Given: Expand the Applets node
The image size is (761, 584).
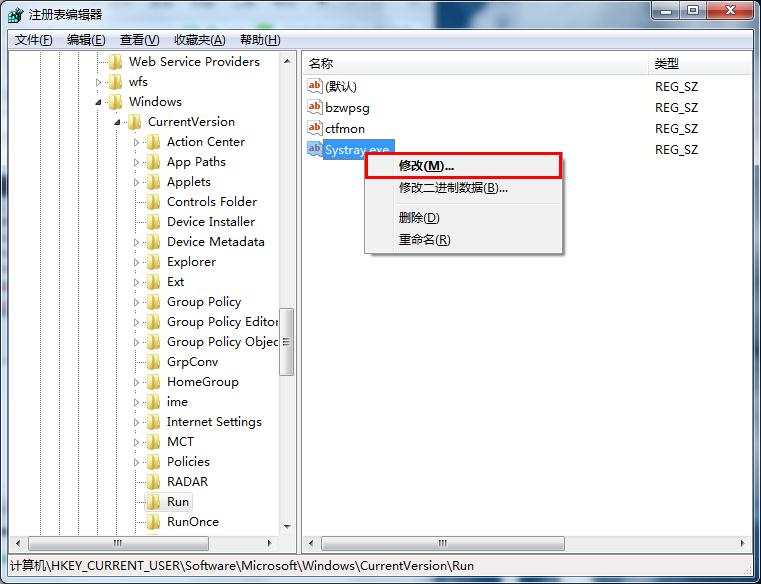Looking at the screenshot, I should click(136, 183).
